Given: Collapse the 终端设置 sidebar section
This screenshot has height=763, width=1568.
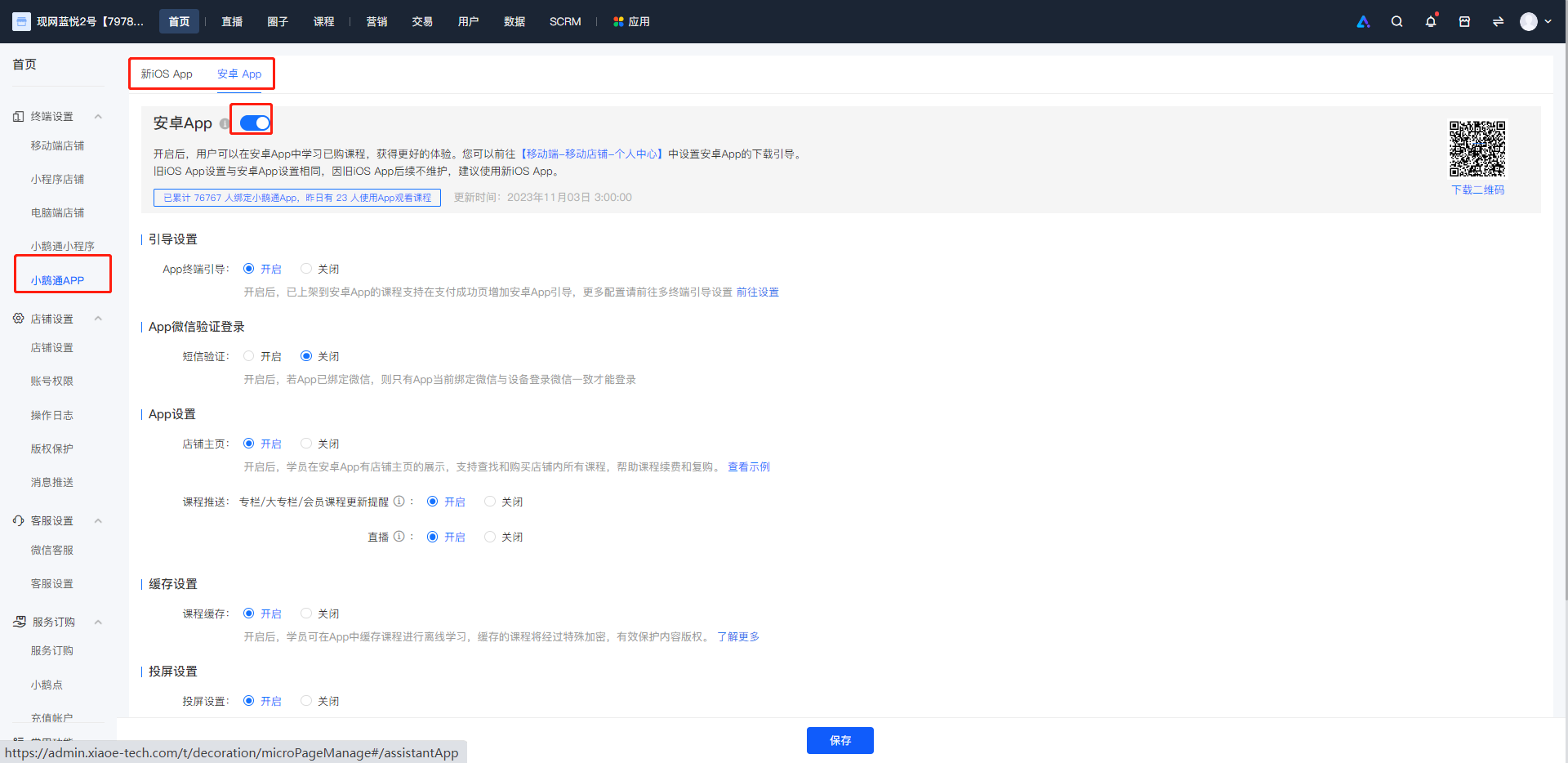Looking at the screenshot, I should point(98,117).
